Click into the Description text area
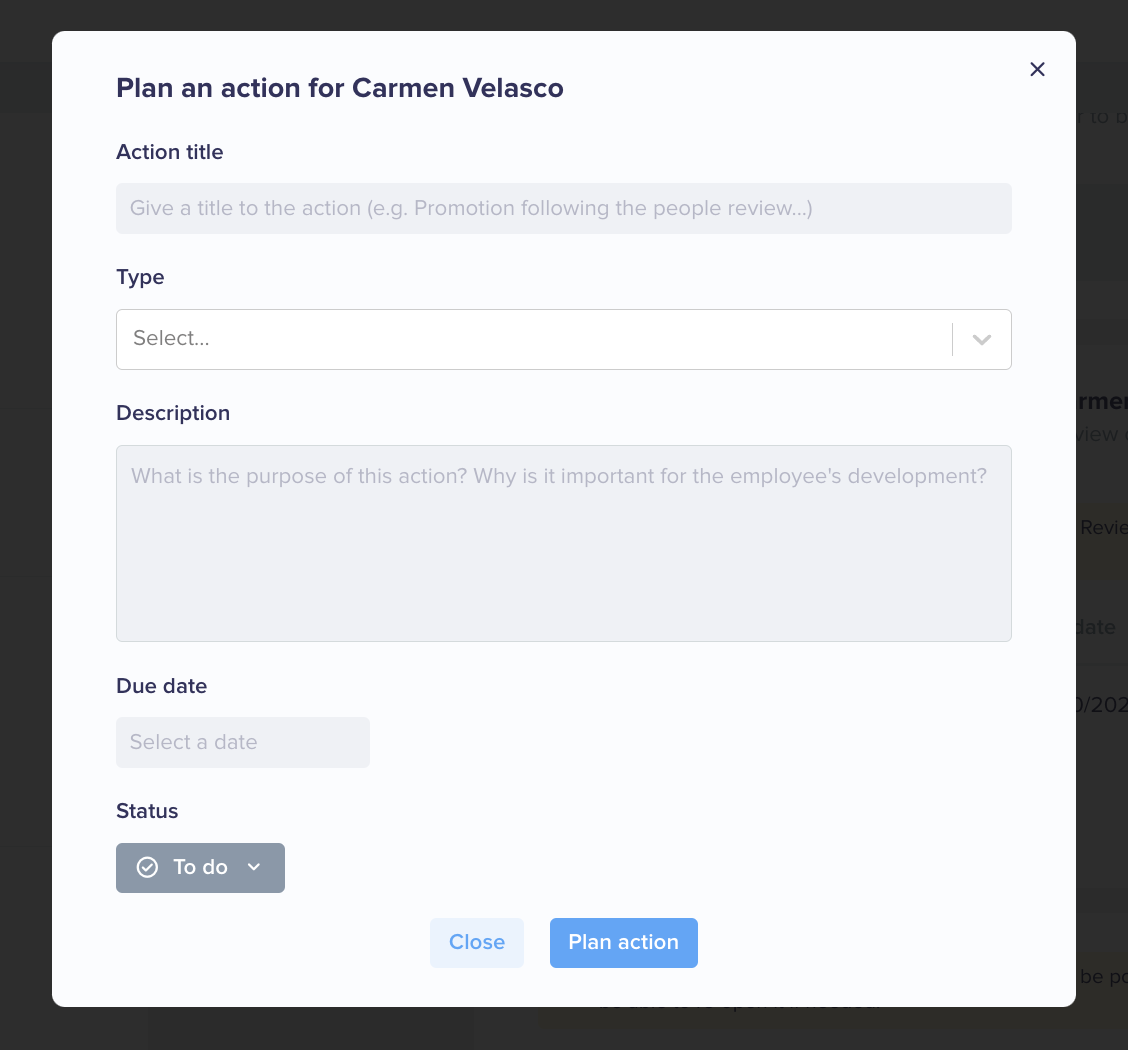Screen dimensions: 1128x1050 click(563, 543)
